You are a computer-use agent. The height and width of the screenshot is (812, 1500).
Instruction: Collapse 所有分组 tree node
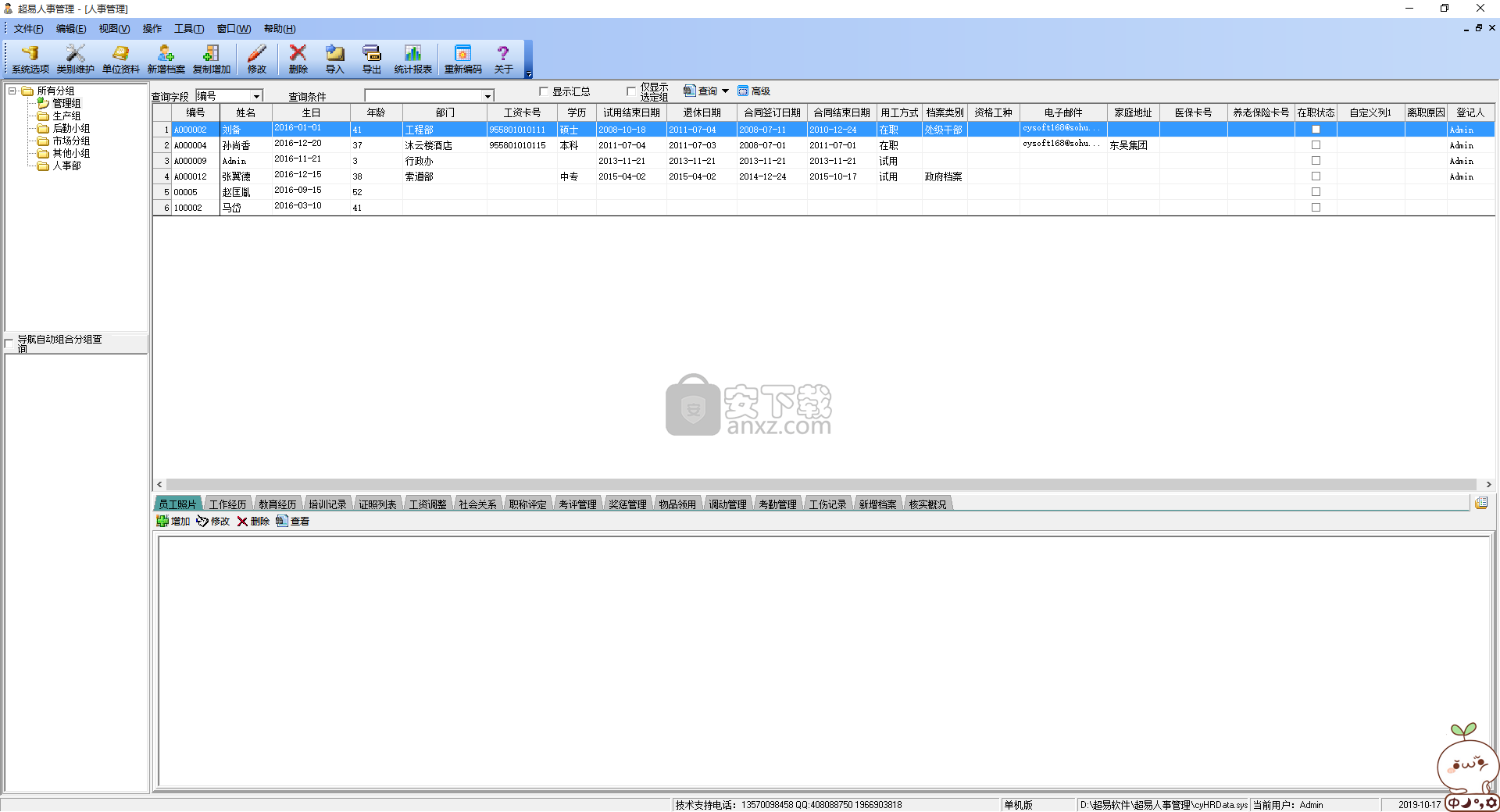pyautogui.click(x=12, y=91)
